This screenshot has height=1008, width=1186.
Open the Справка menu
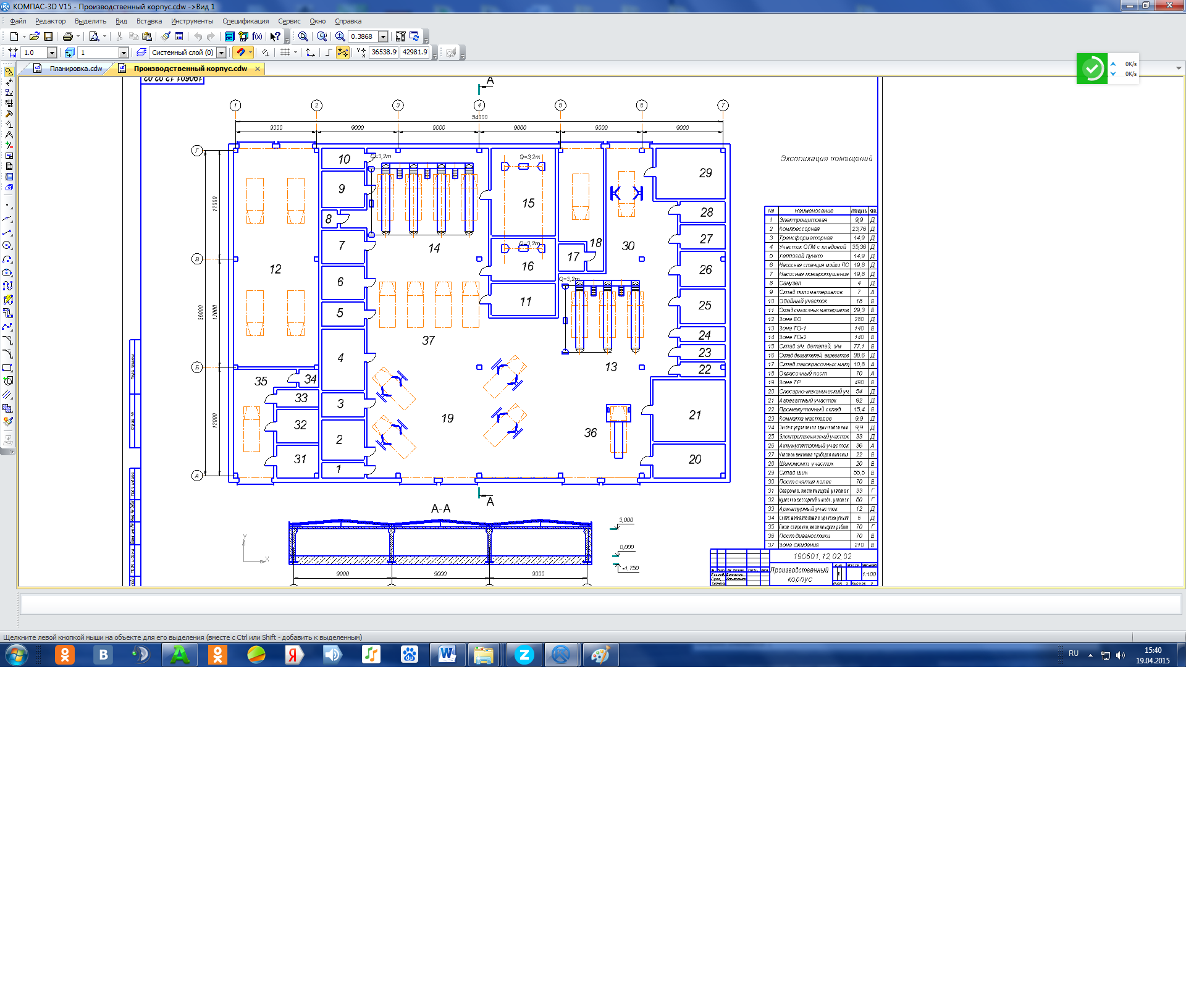[x=348, y=21]
